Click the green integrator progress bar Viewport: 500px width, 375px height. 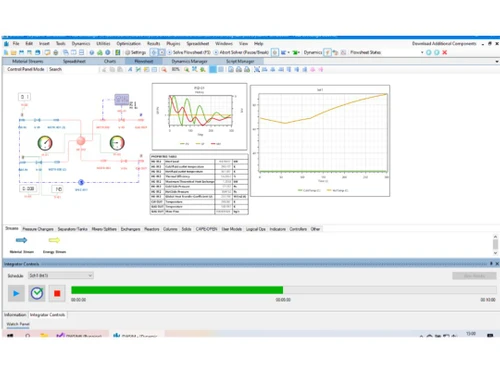(x=177, y=290)
